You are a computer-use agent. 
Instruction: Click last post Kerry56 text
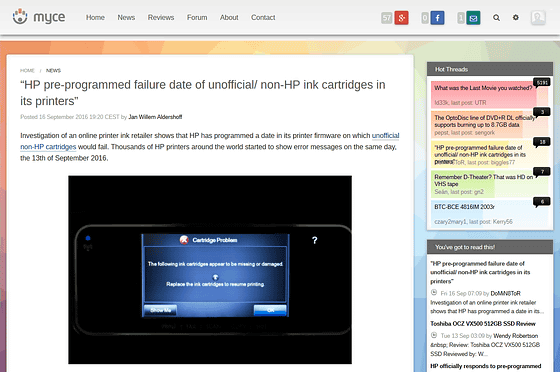tap(491, 222)
